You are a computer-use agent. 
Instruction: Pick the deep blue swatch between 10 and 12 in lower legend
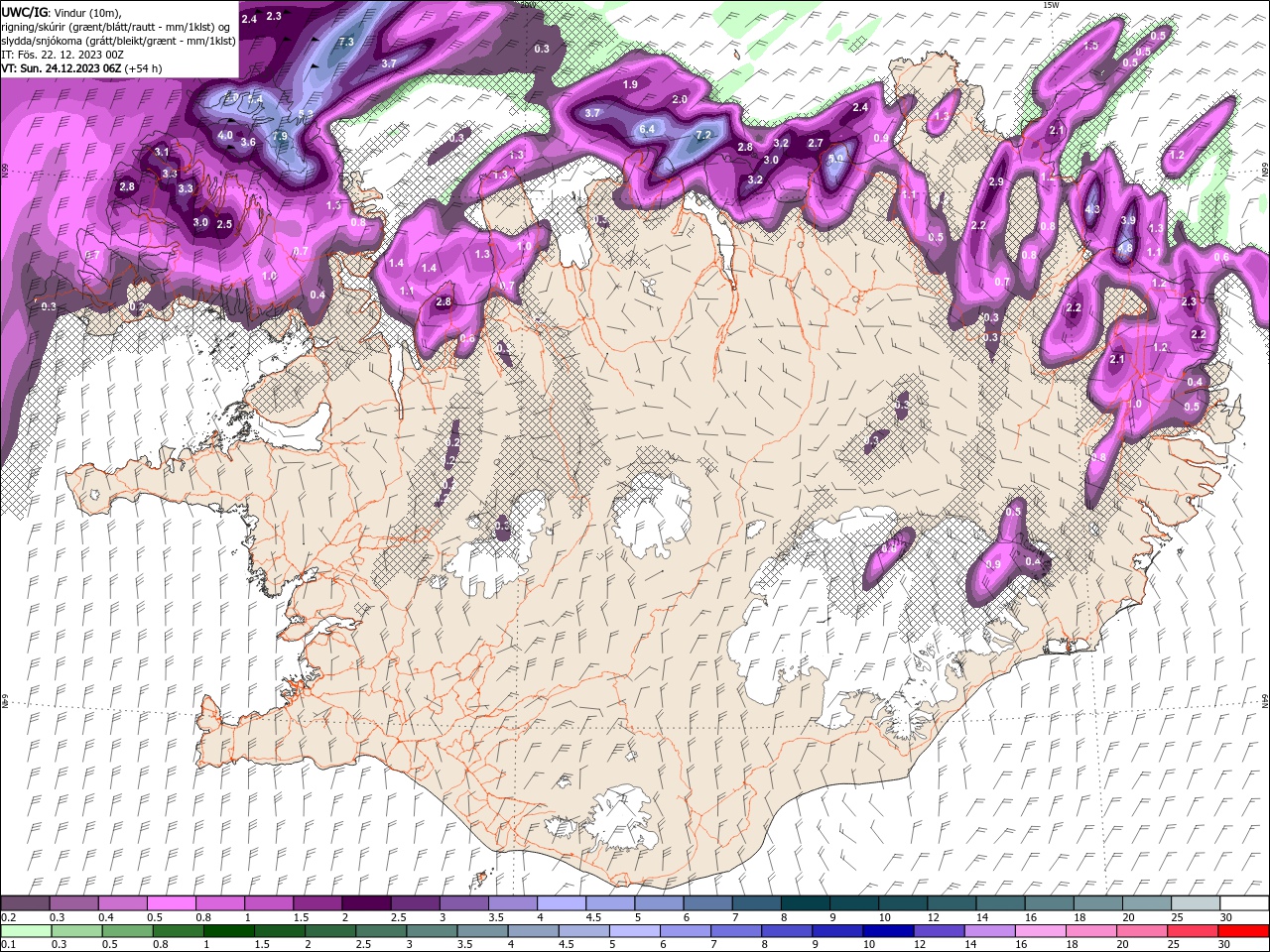(x=888, y=930)
